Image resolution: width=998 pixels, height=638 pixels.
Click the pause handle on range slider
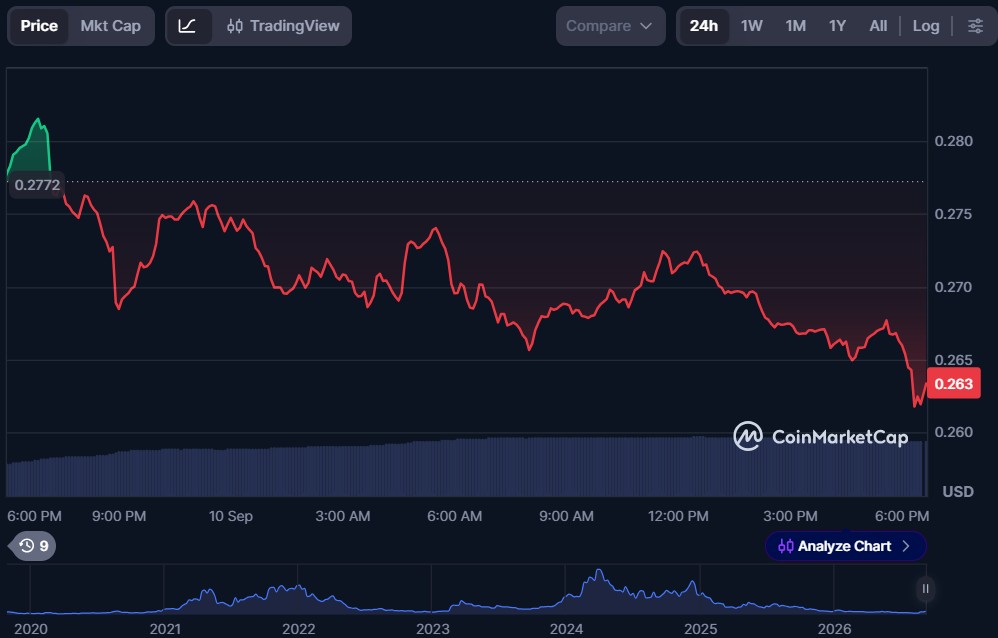point(925,589)
